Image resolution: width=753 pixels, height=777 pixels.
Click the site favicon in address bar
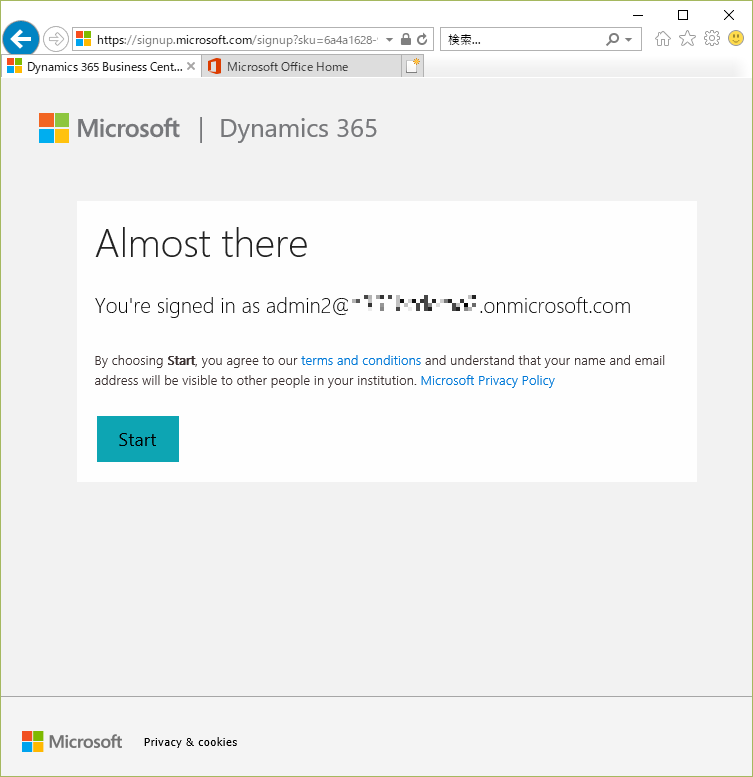click(84, 39)
